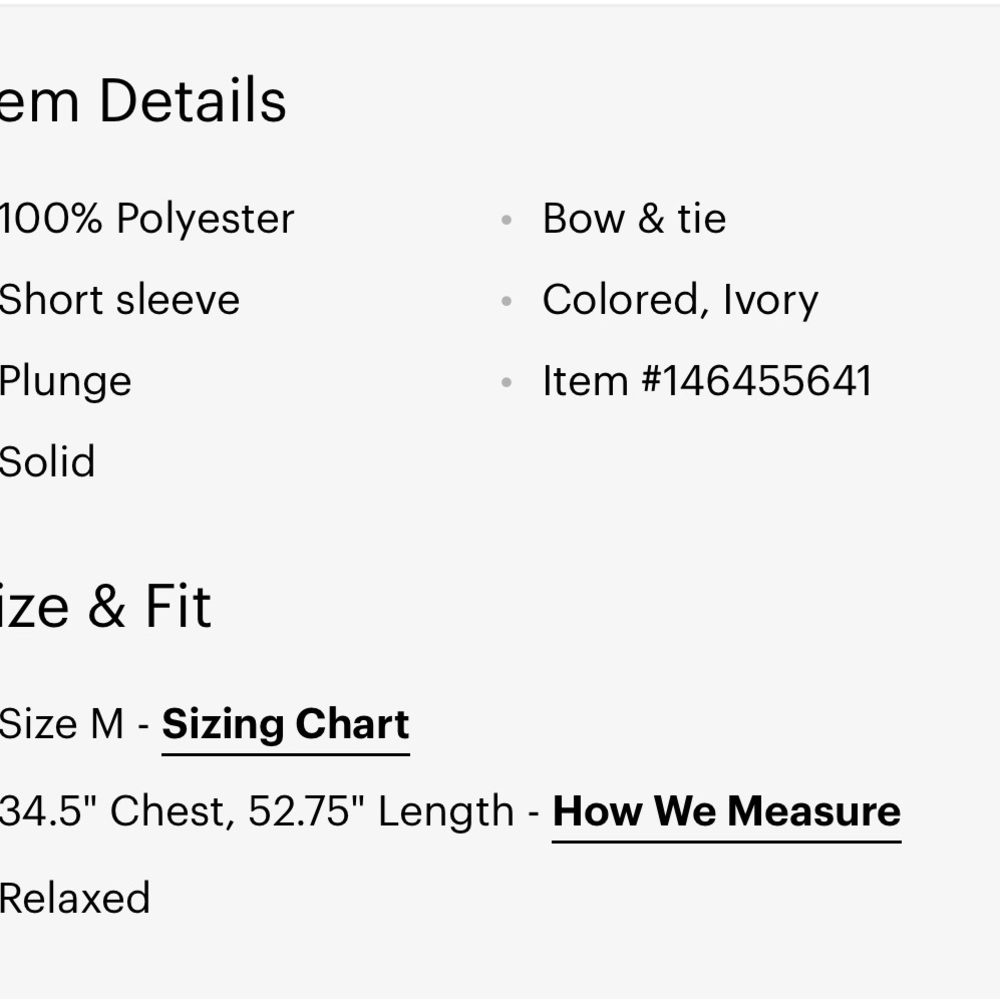Screen dimensions: 1000x1000
Task: Click the How We Measure link
Action: coord(726,811)
